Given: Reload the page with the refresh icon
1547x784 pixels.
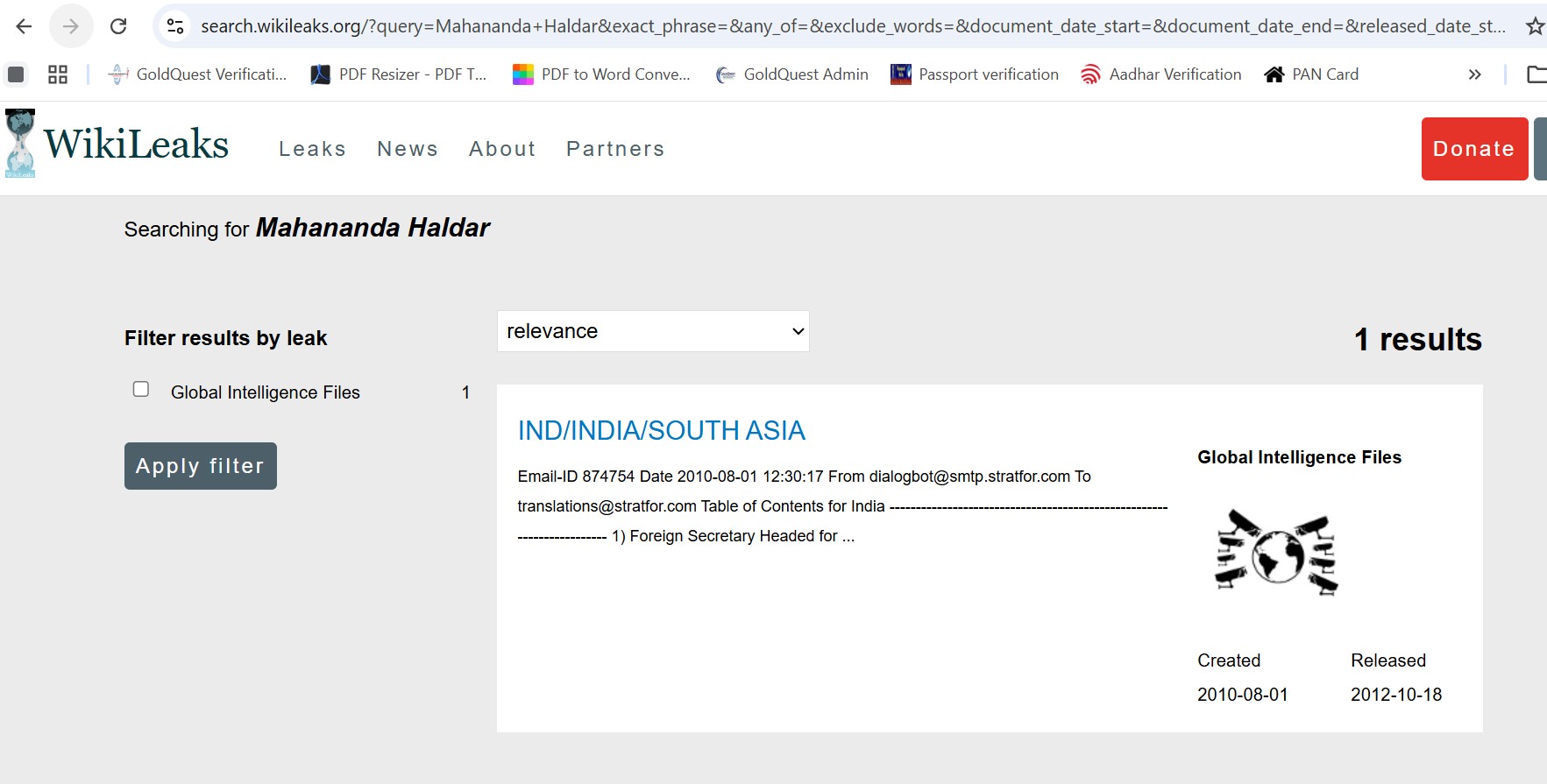Looking at the screenshot, I should (x=118, y=26).
